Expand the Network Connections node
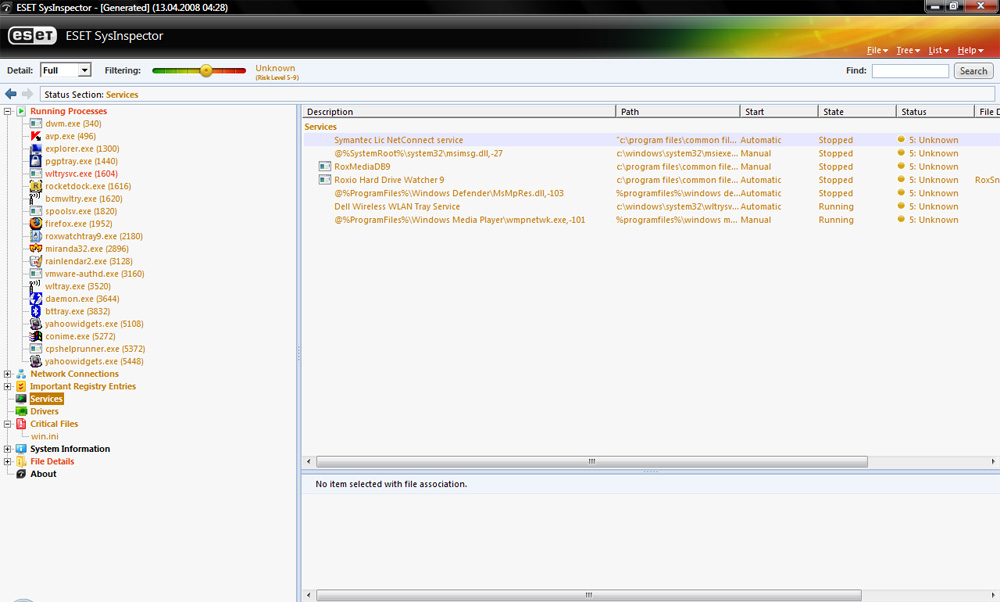The image size is (1000, 602). pyautogui.click(x=8, y=374)
